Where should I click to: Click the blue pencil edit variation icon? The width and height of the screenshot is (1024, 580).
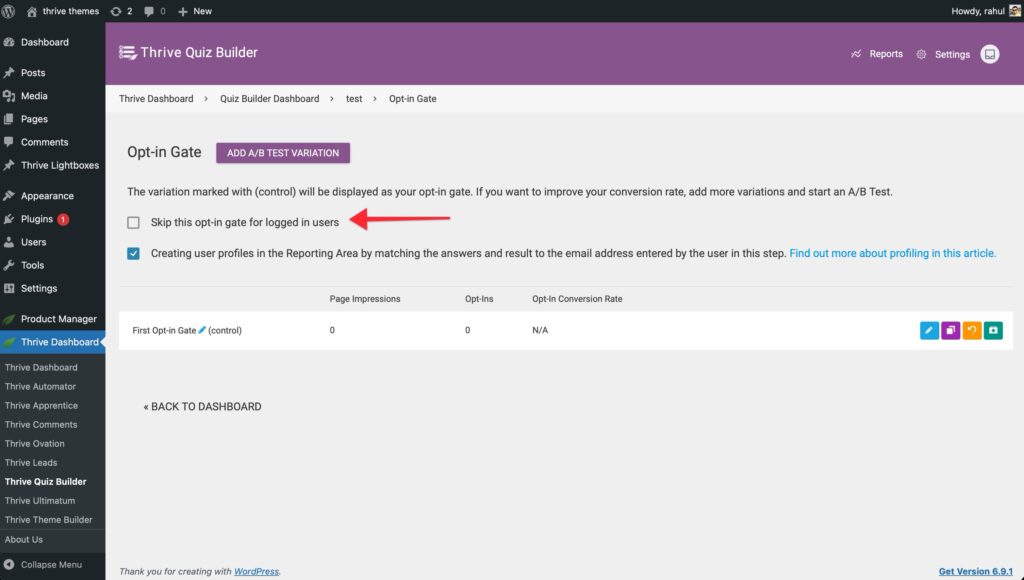click(x=929, y=330)
